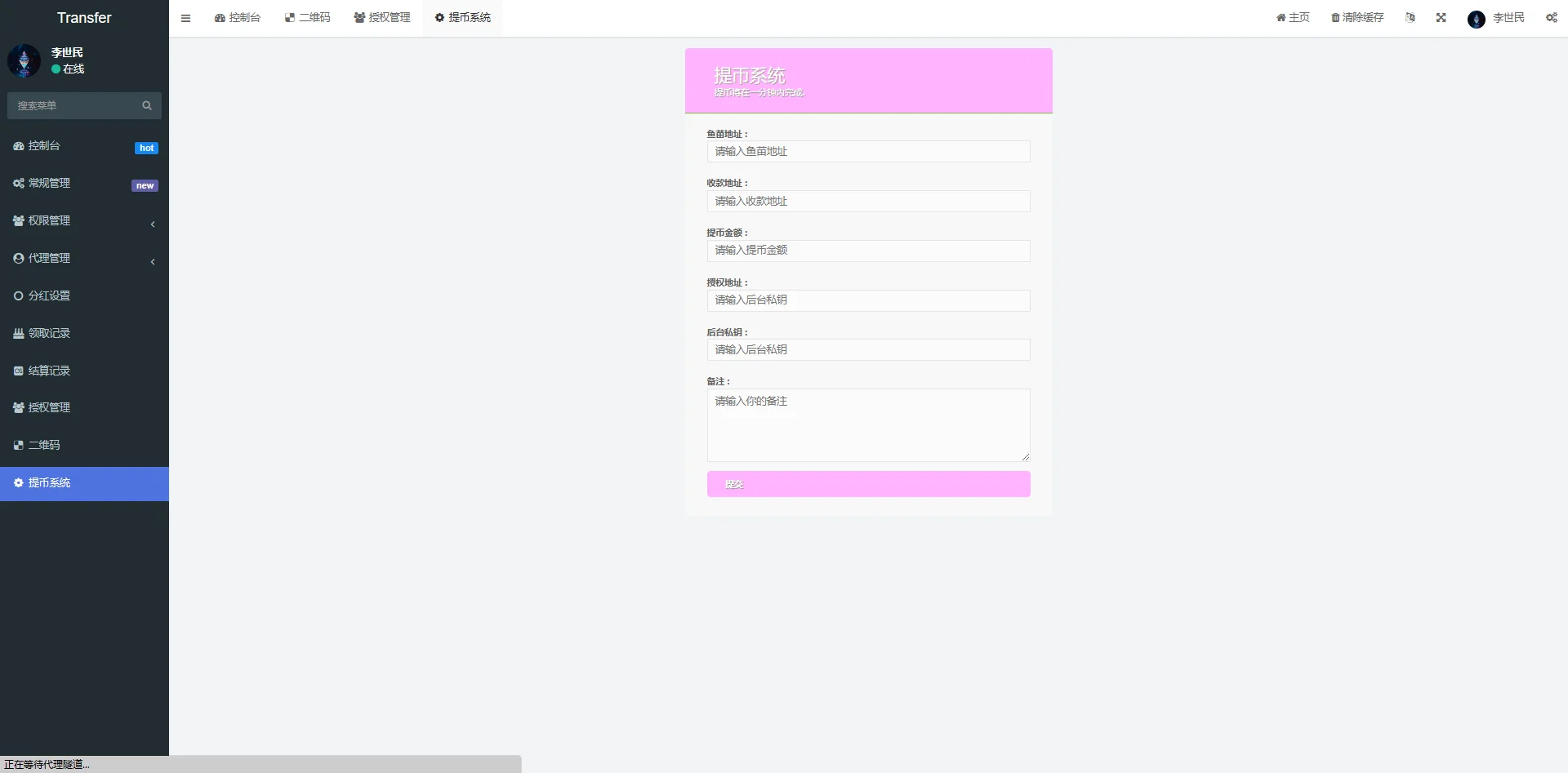Switch to the 控制台 tab in top bar

tap(237, 18)
